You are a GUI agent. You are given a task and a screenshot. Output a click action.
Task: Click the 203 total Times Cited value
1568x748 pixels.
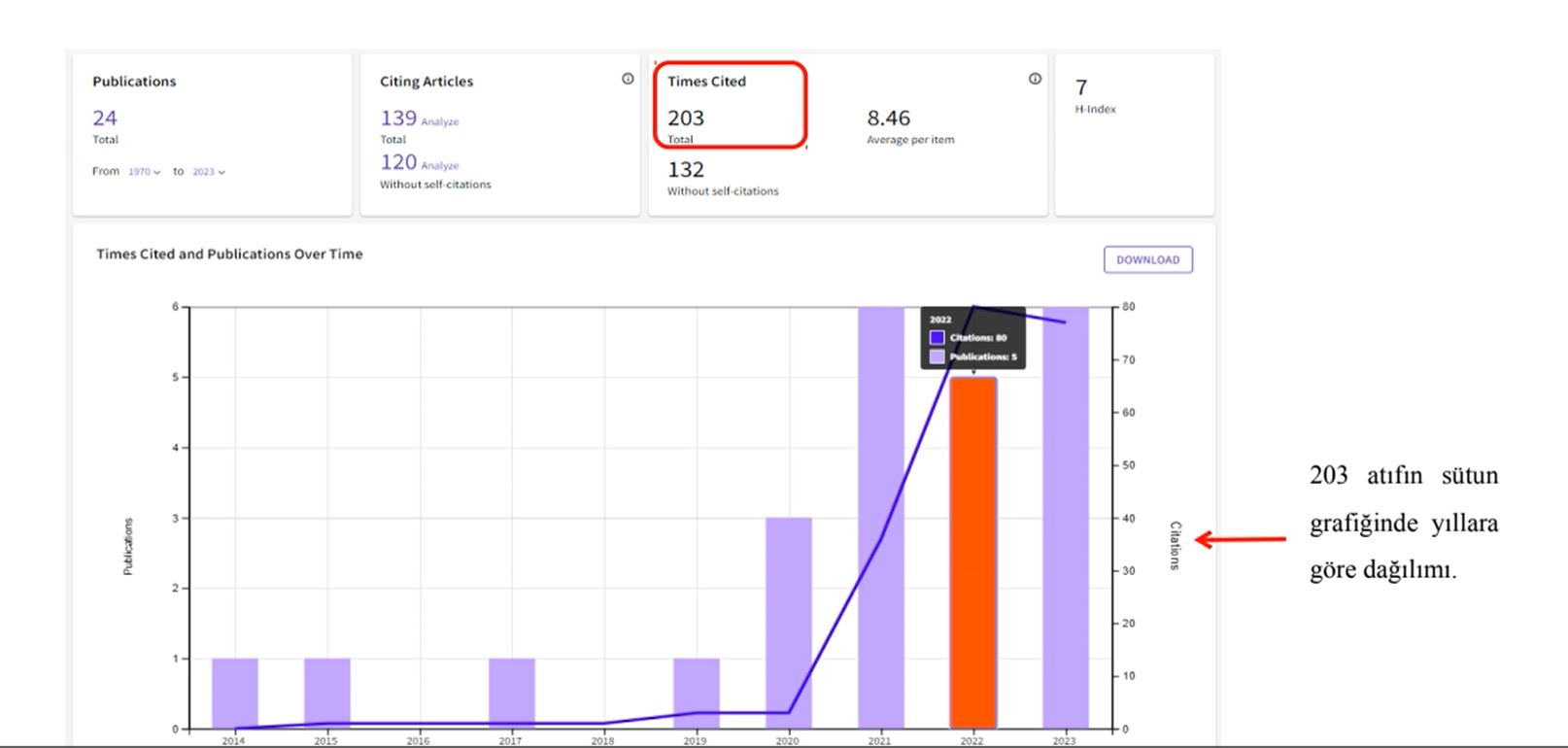click(x=686, y=119)
